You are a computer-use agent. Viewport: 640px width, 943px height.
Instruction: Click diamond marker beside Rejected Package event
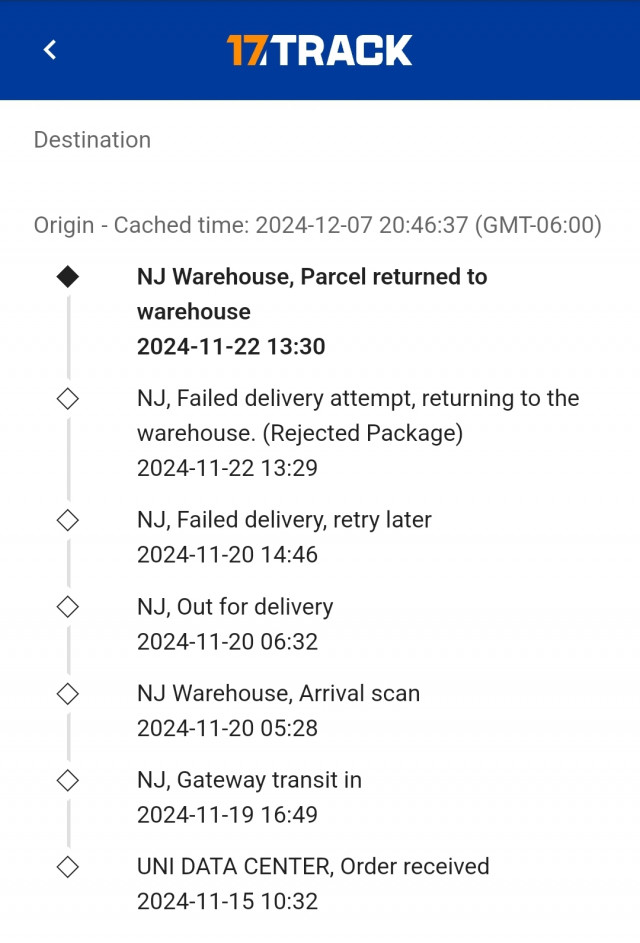[x=67, y=398]
